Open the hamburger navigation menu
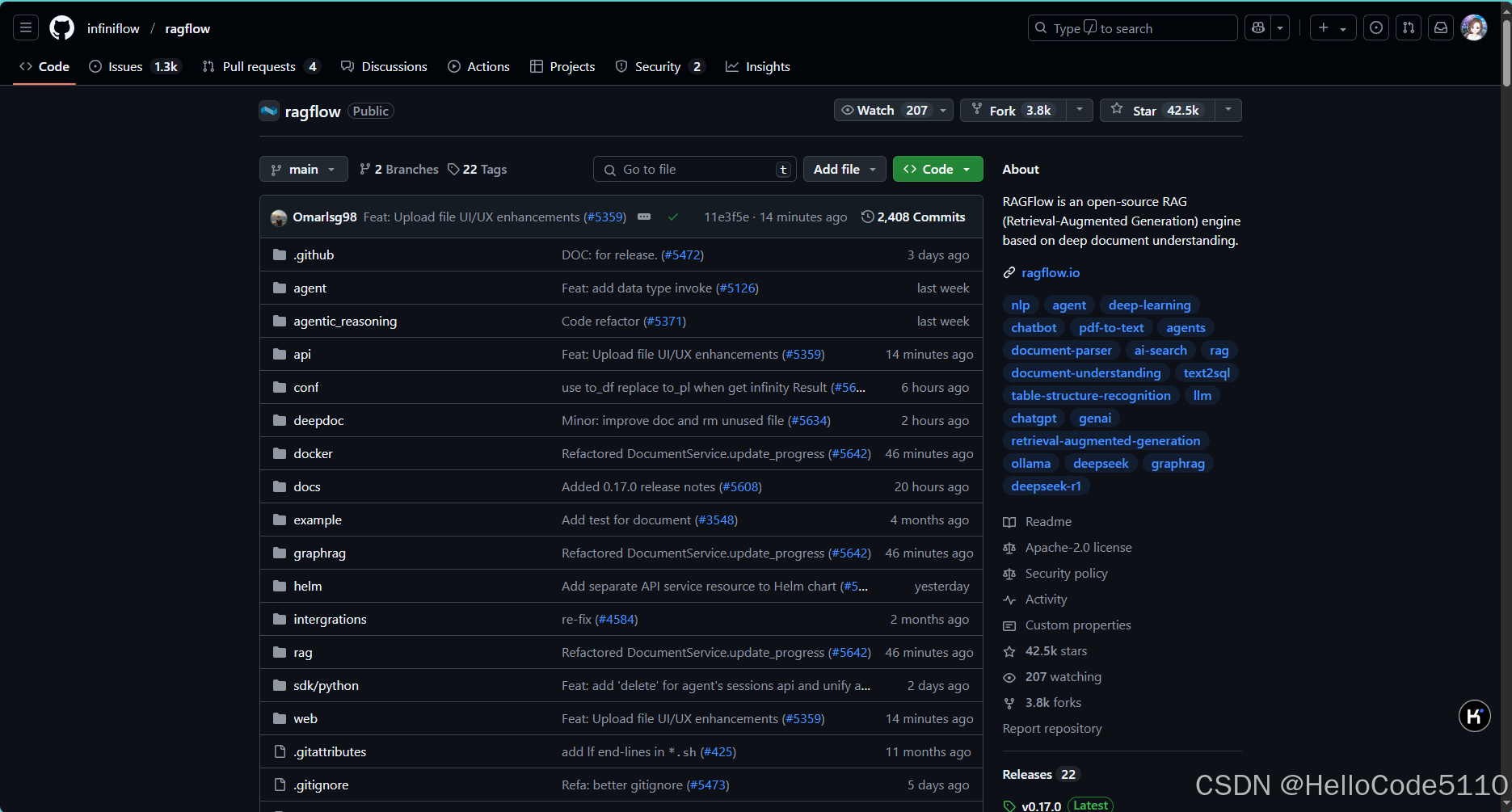Viewport: 1512px width, 812px height. pyautogui.click(x=26, y=28)
